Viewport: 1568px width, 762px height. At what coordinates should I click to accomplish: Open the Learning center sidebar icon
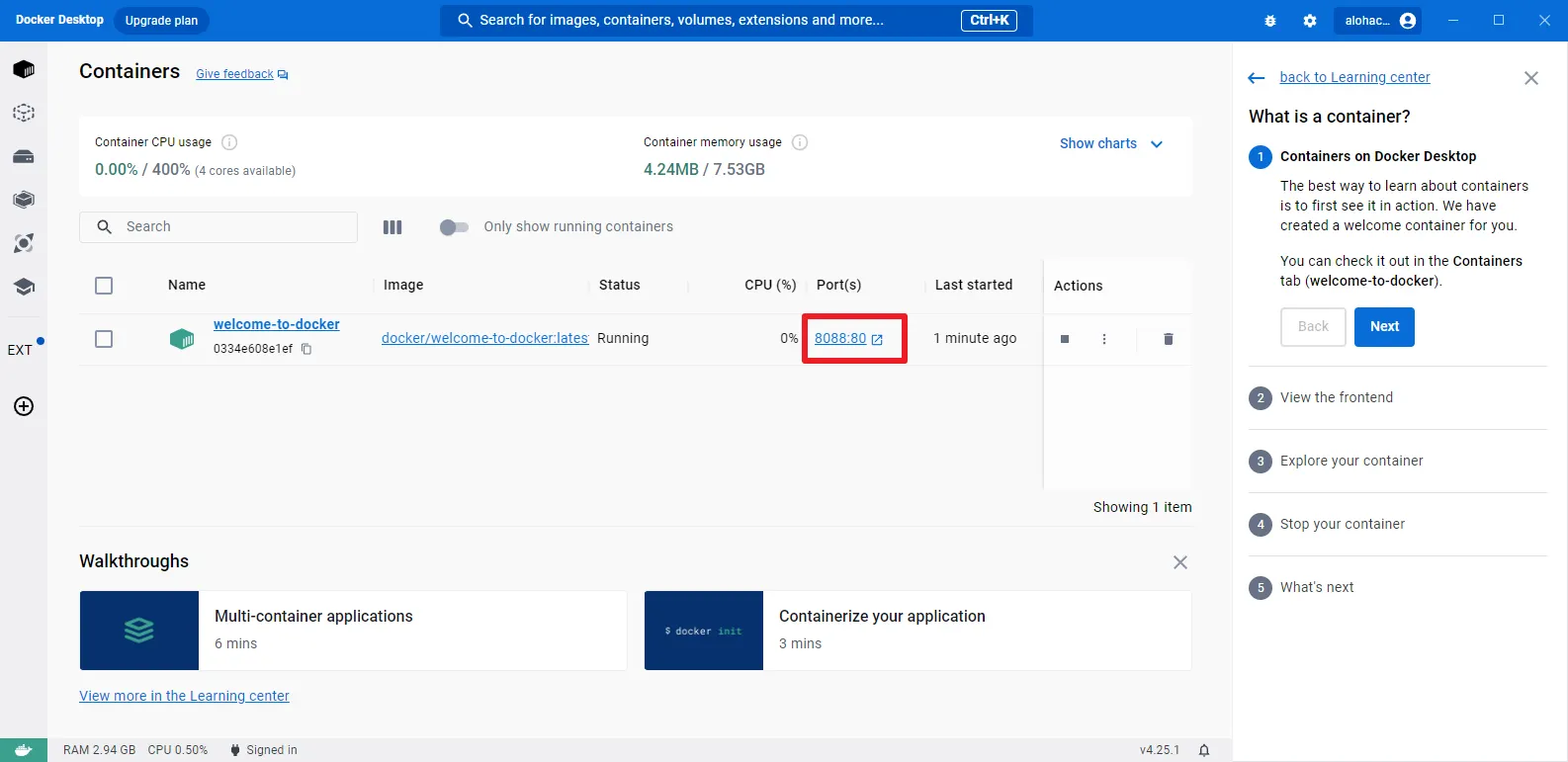(24, 287)
